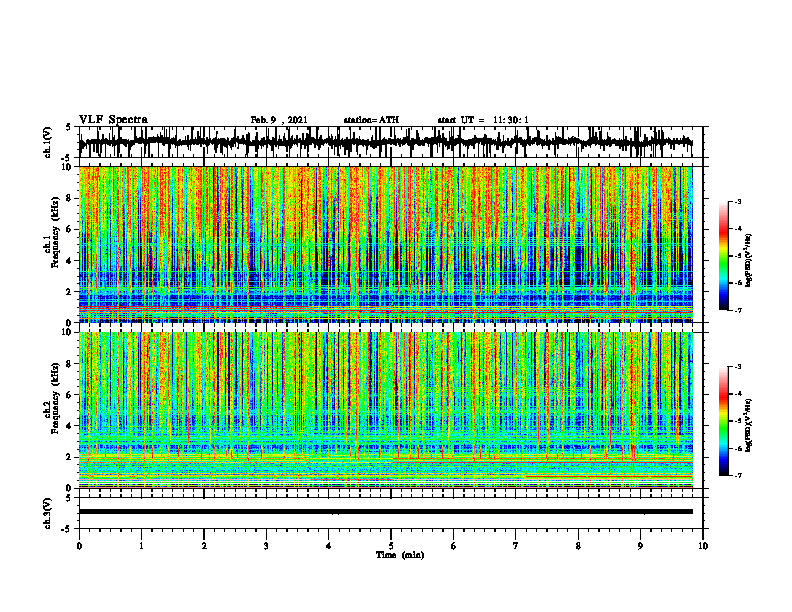Click the "8" tick on ch.2 frequency axis
The height and width of the screenshot is (612, 792).
[70, 364]
